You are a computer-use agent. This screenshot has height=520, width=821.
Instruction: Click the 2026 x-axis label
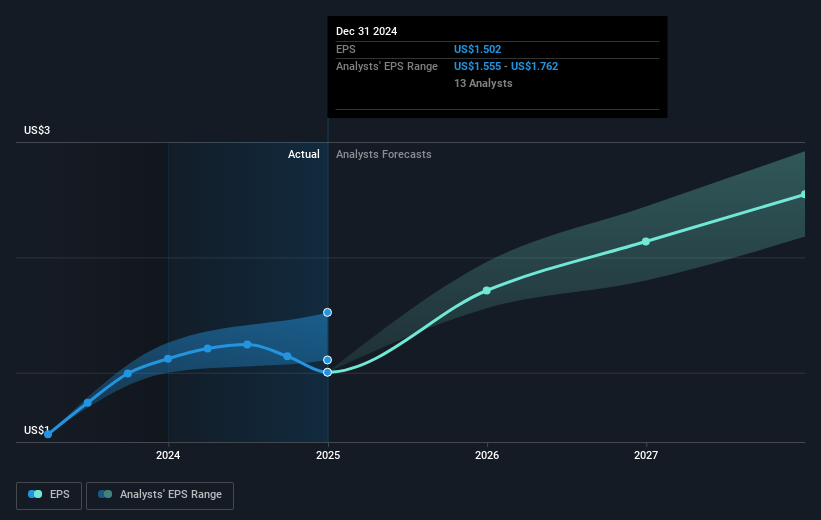pyautogui.click(x=487, y=455)
